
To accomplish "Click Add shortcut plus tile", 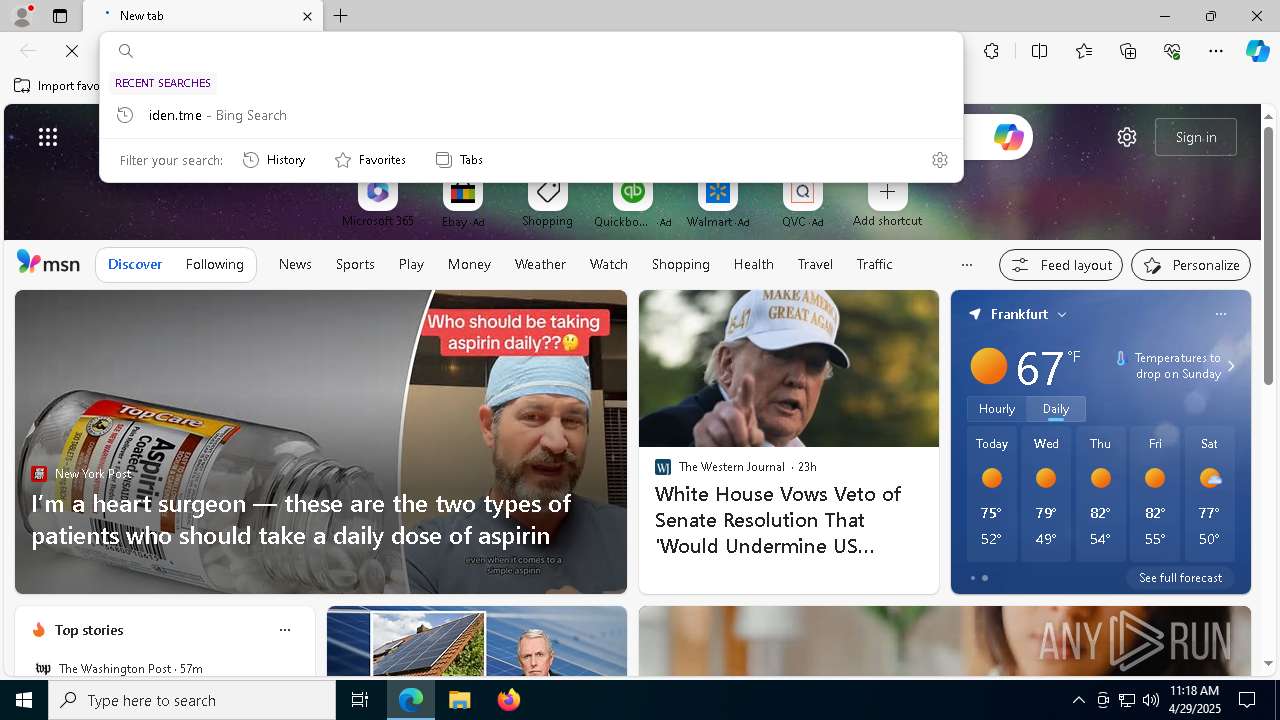I will click(887, 203).
